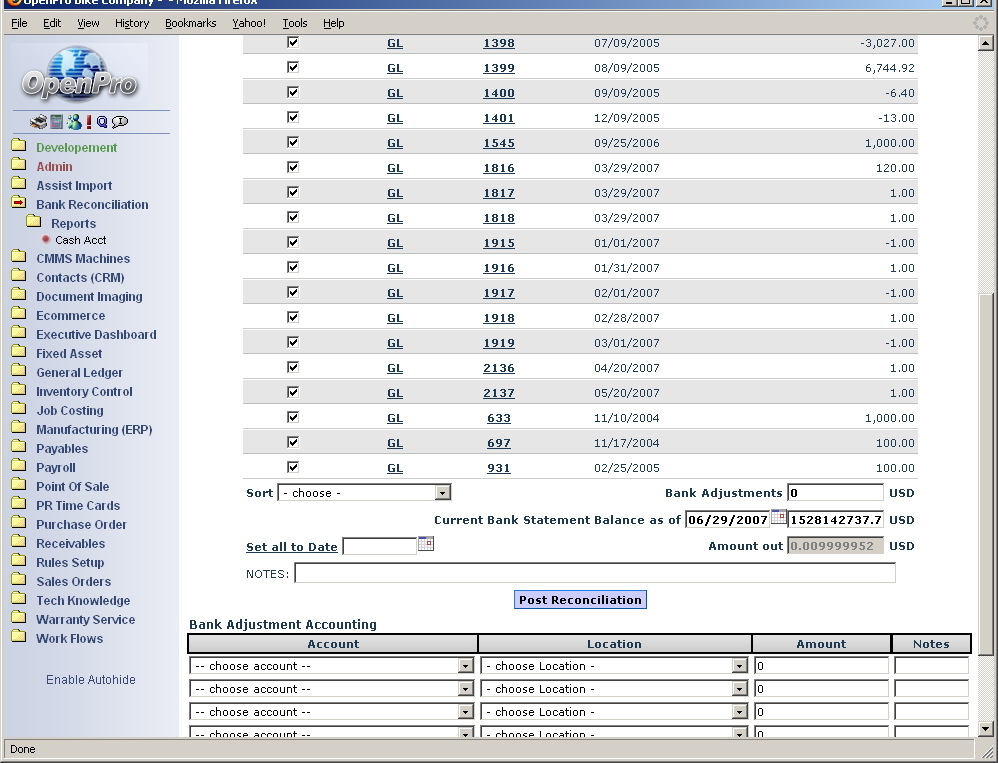Open the Tools menu
The image size is (998, 763).
pyautogui.click(x=295, y=23)
